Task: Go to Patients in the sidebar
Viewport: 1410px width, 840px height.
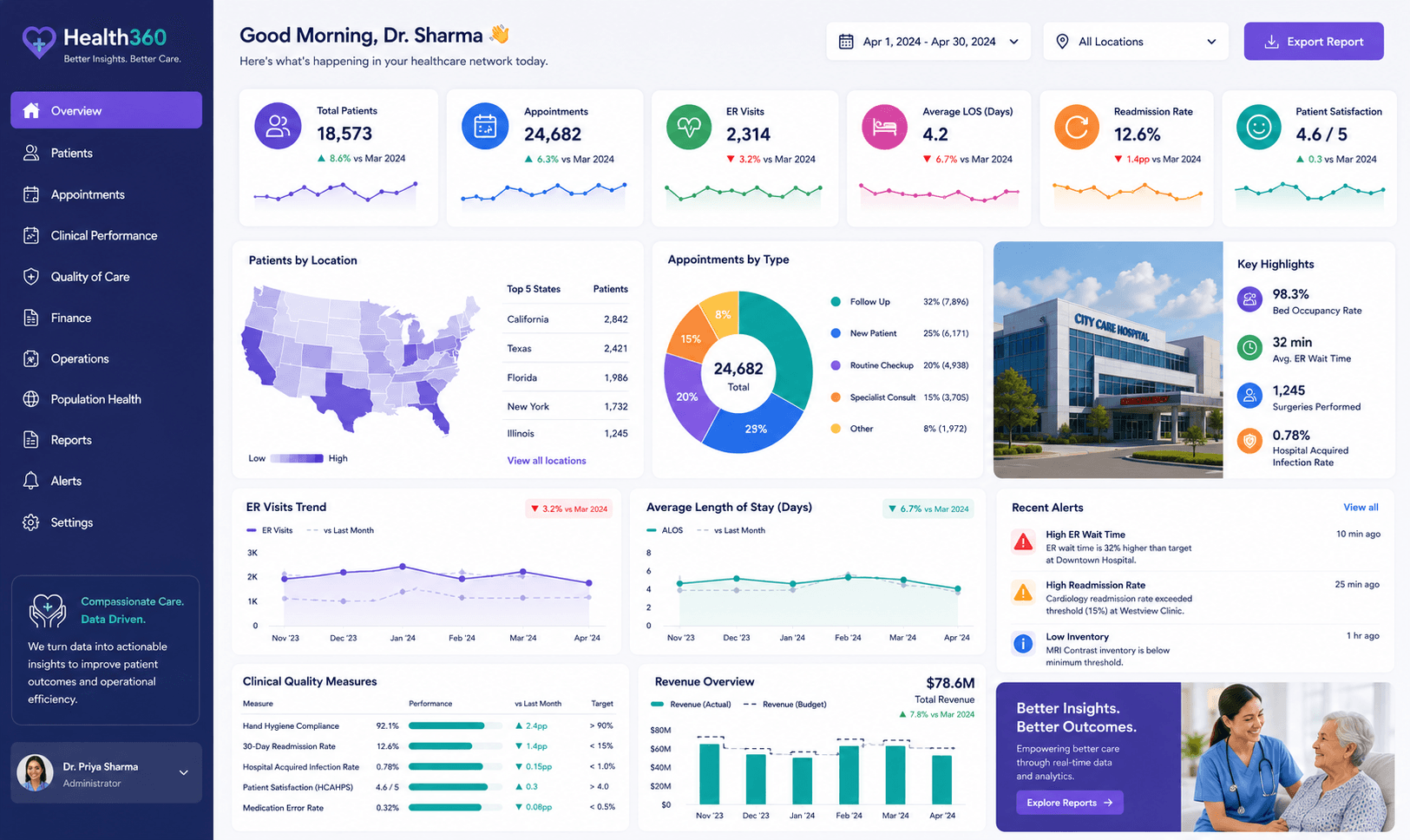Action: click(106, 153)
